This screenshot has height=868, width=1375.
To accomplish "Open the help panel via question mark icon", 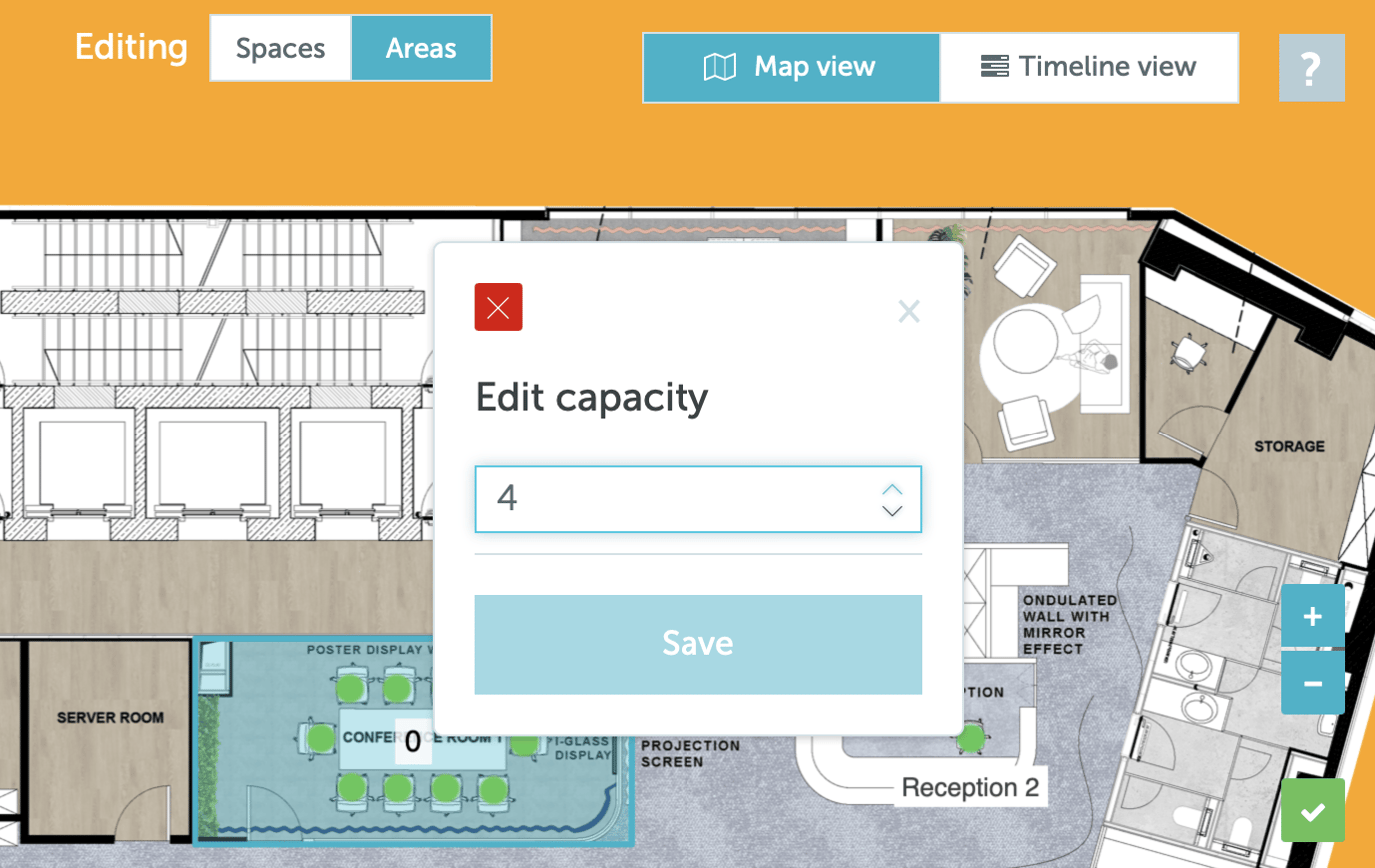I will point(1311,67).
